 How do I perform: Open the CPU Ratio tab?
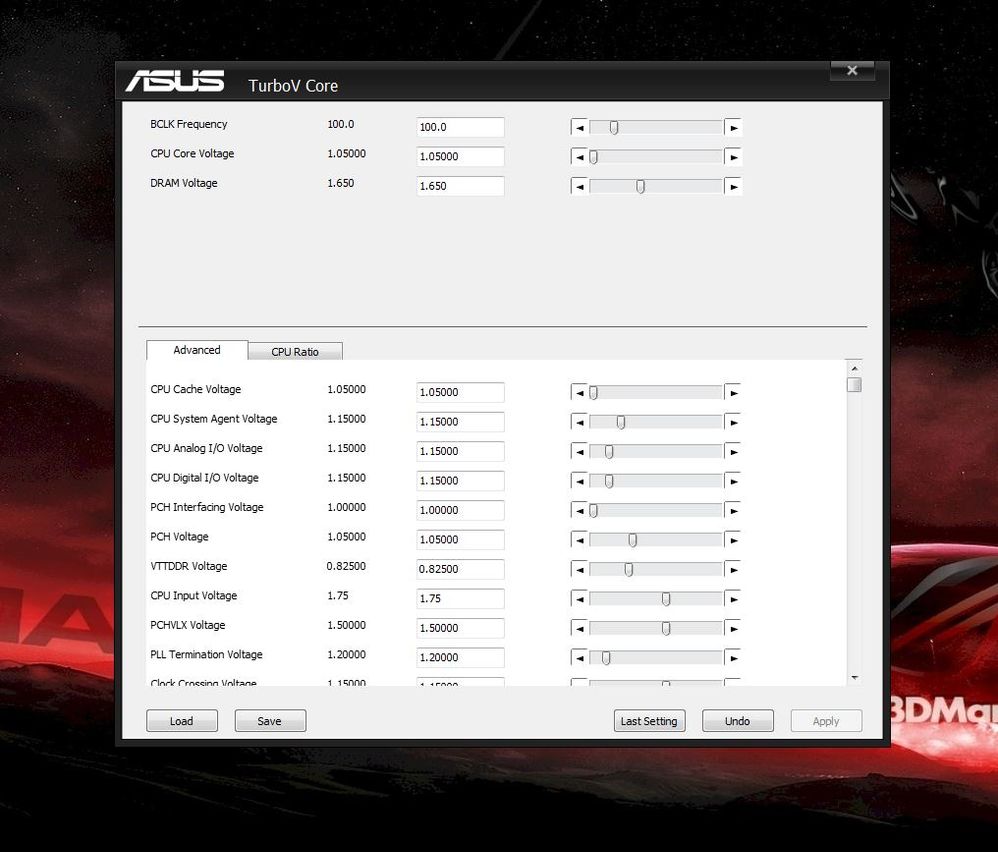295,351
